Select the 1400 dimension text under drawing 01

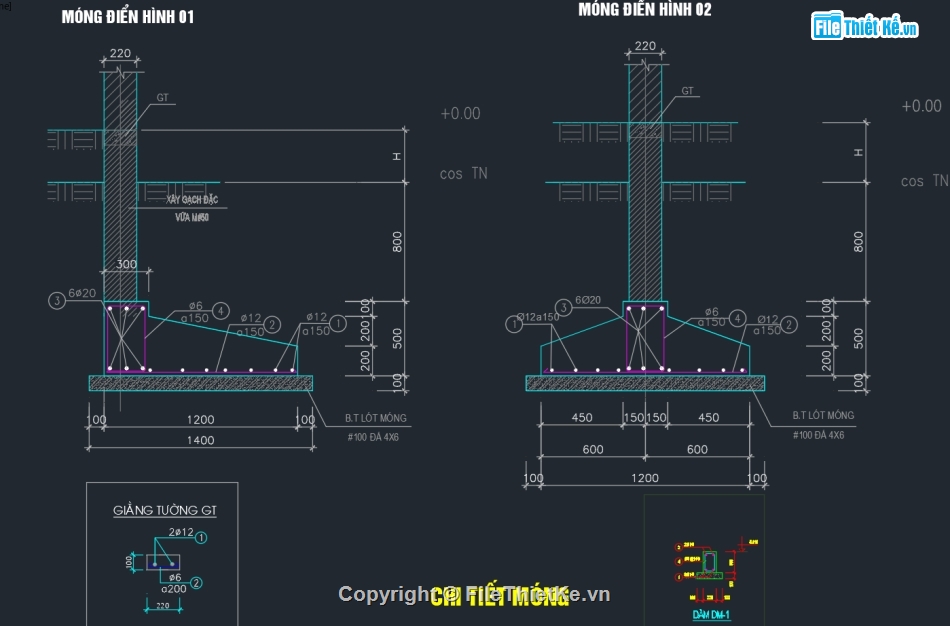coord(201,440)
